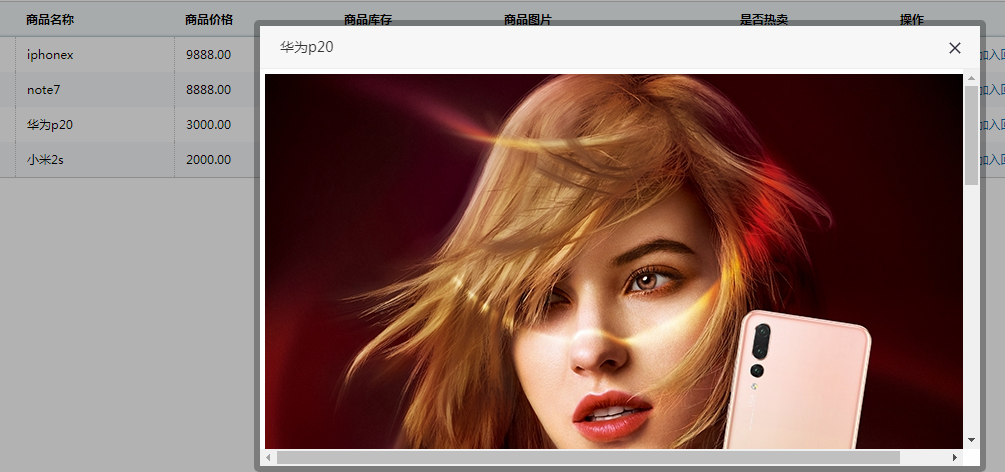Select the iphonex row name
Image resolution: width=1005 pixels, height=472 pixels.
pyautogui.click(x=50, y=55)
